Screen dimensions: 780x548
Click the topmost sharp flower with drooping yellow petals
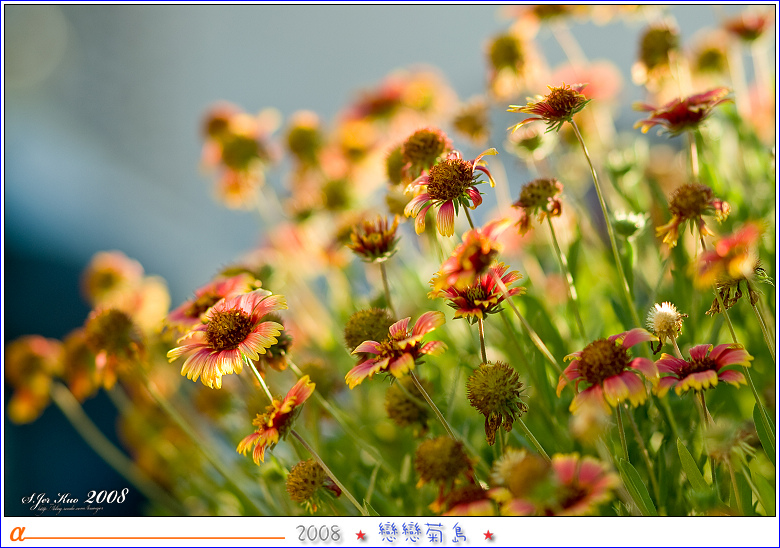point(552,104)
